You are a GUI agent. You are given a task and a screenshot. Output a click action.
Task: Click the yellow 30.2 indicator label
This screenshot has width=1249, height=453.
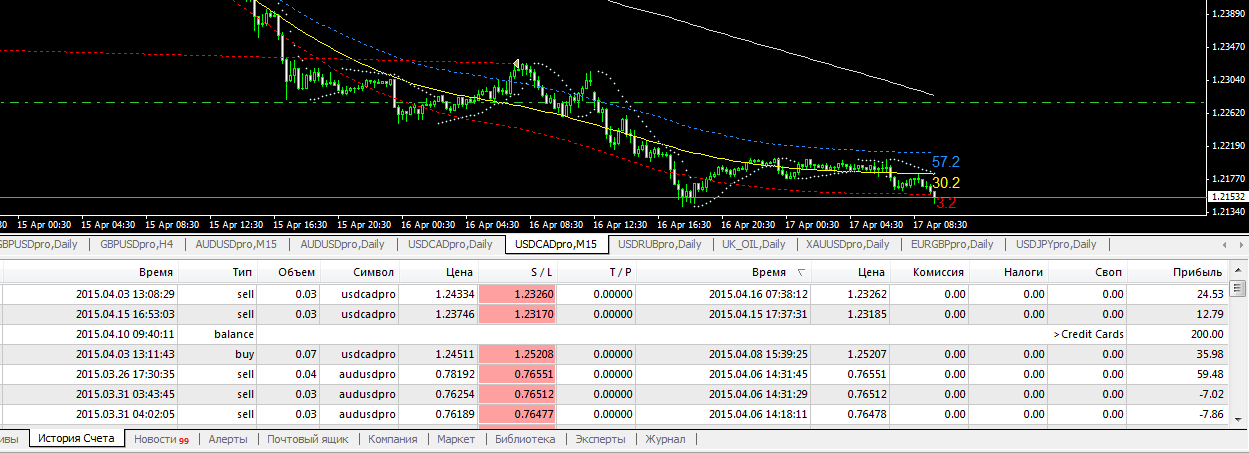coord(946,183)
